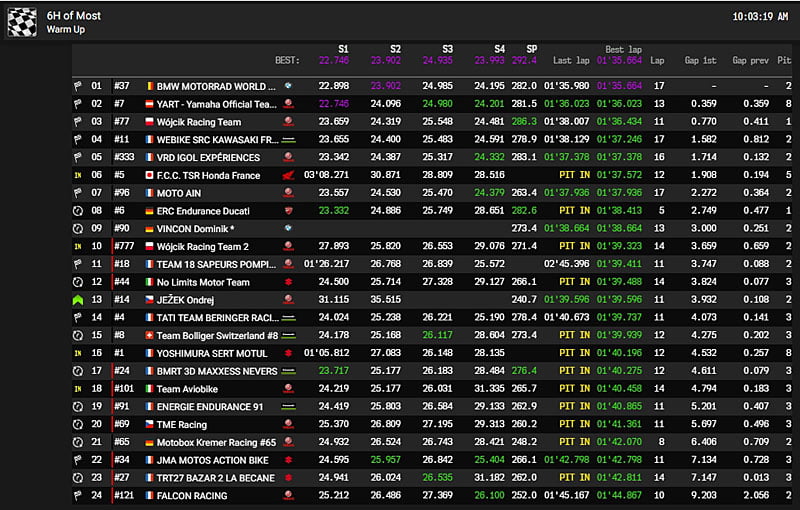Click the BMW logo next to BMW Motorrad World
The width and height of the screenshot is (800, 510).
point(288,86)
